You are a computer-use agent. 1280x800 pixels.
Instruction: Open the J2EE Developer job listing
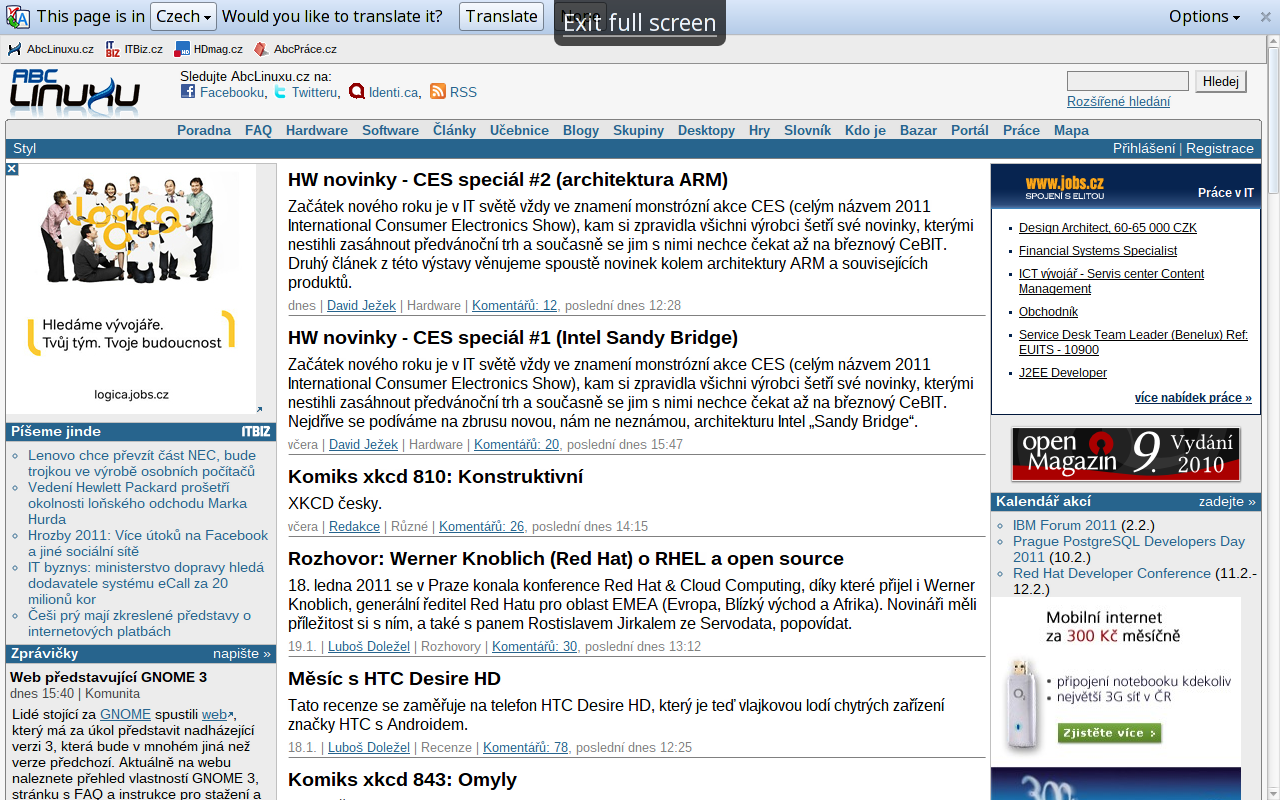[1063, 373]
